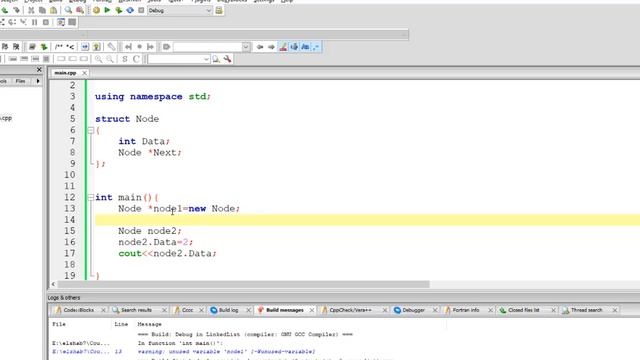Open the Closed files list tab
The height and width of the screenshot is (360, 640).
click(x=523, y=310)
